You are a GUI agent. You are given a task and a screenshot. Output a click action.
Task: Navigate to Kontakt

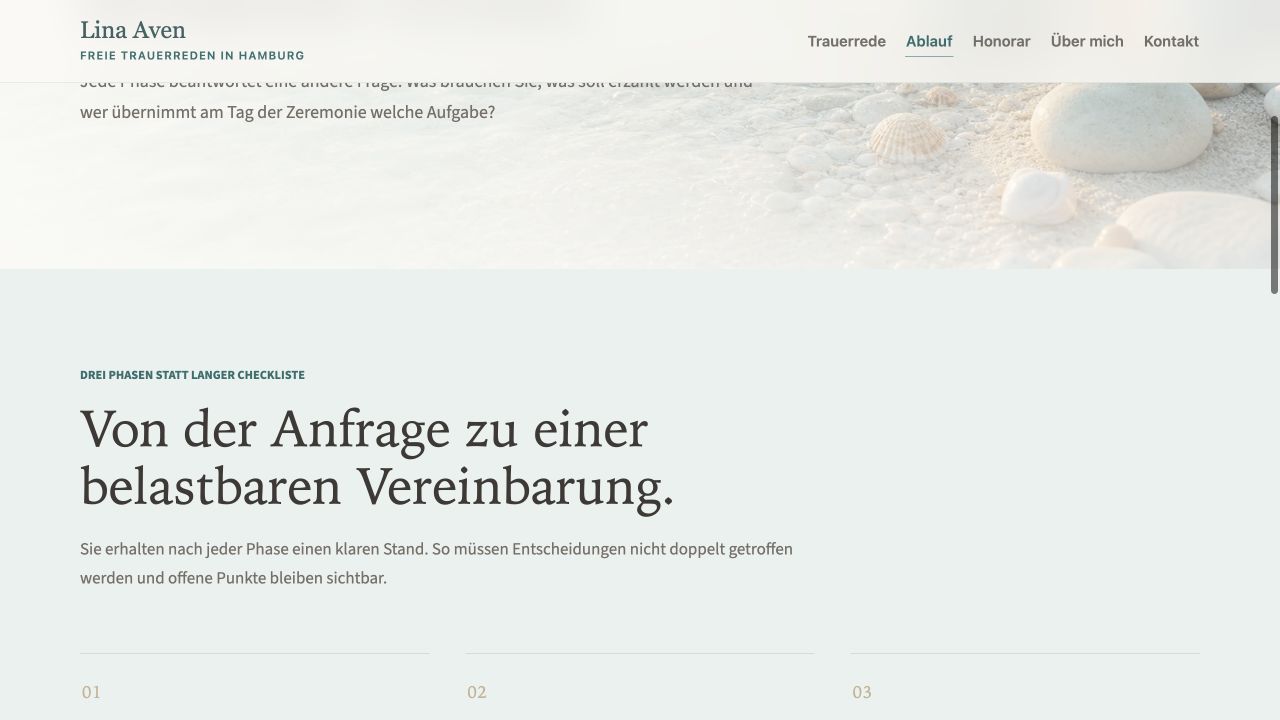1171,41
